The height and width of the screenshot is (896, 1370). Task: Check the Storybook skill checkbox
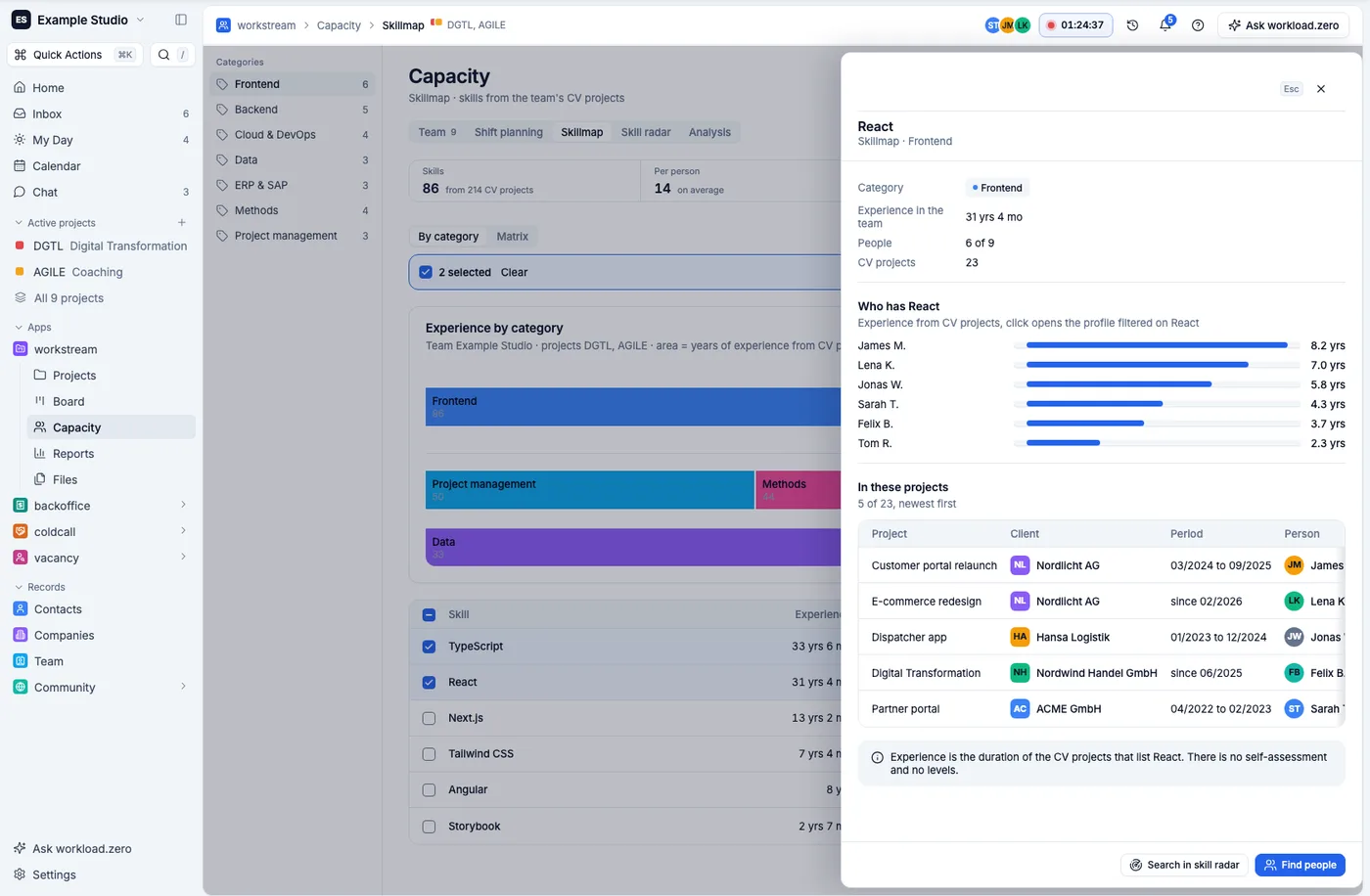[x=429, y=827]
